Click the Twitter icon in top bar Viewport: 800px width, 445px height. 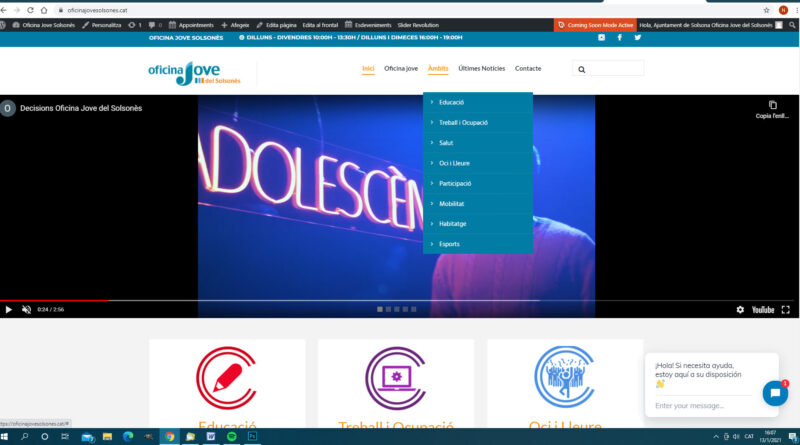coord(638,37)
